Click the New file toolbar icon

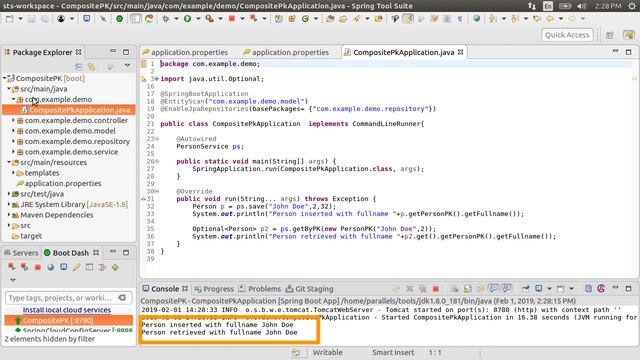(x=9, y=19)
